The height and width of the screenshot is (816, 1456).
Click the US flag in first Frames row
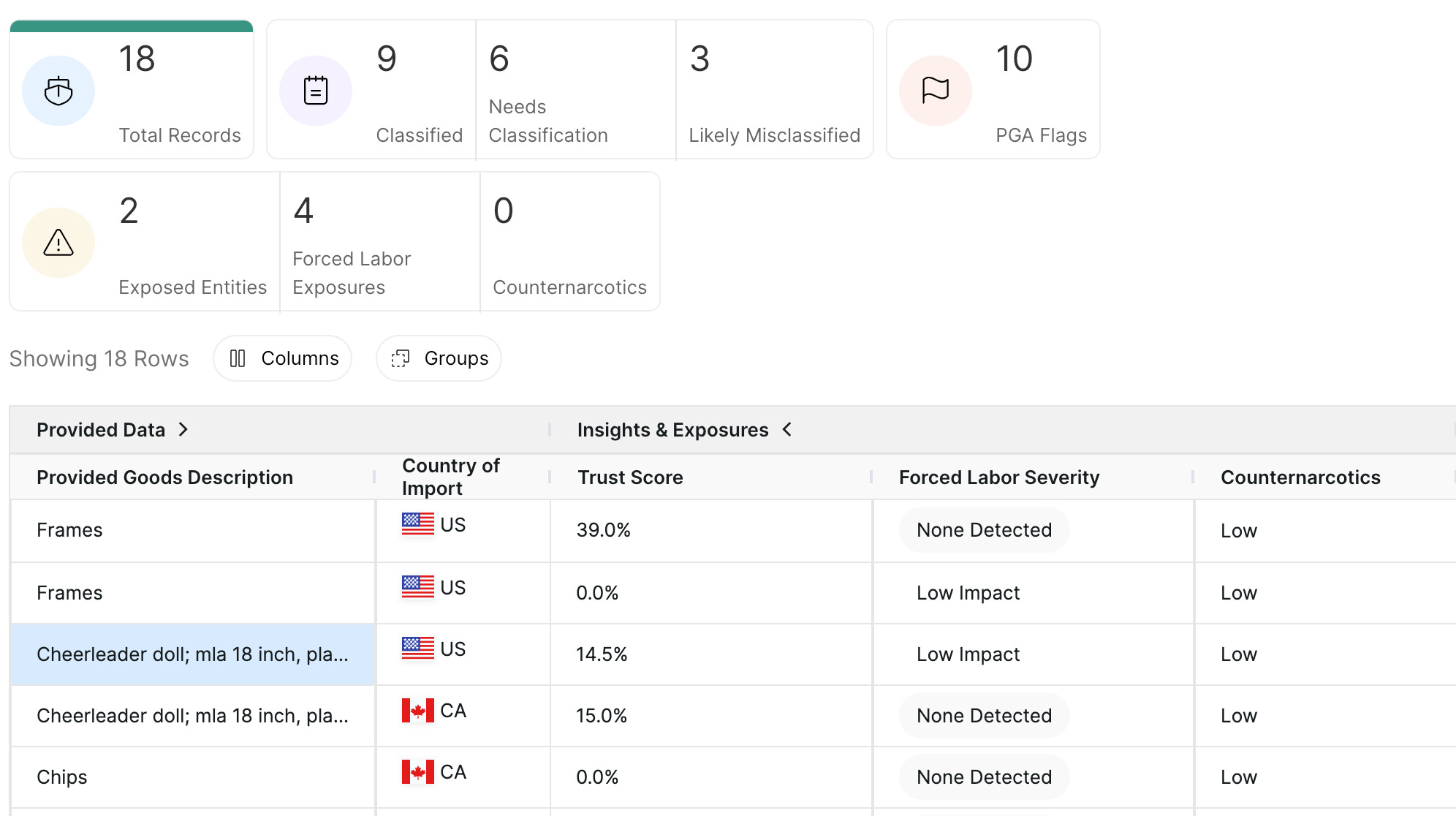417,524
